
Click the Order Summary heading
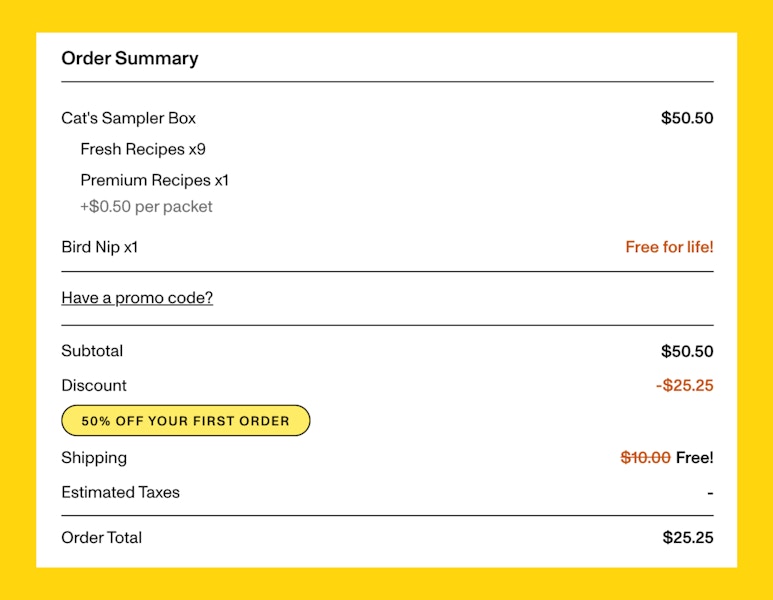(130, 58)
